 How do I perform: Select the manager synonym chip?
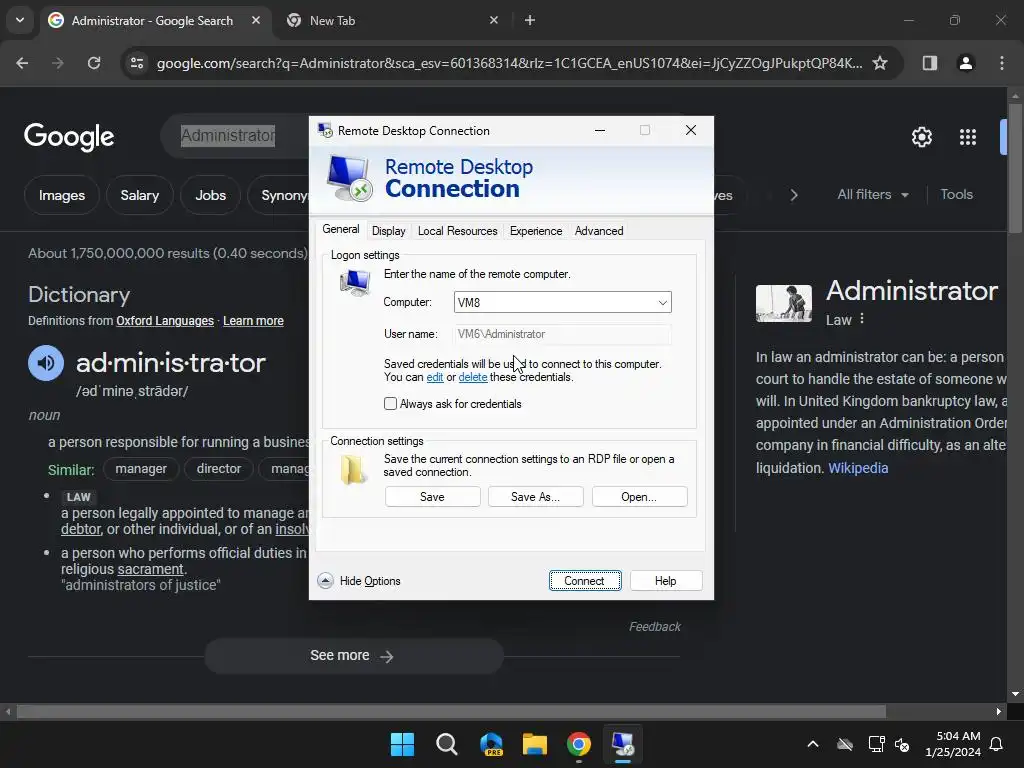[x=141, y=469]
